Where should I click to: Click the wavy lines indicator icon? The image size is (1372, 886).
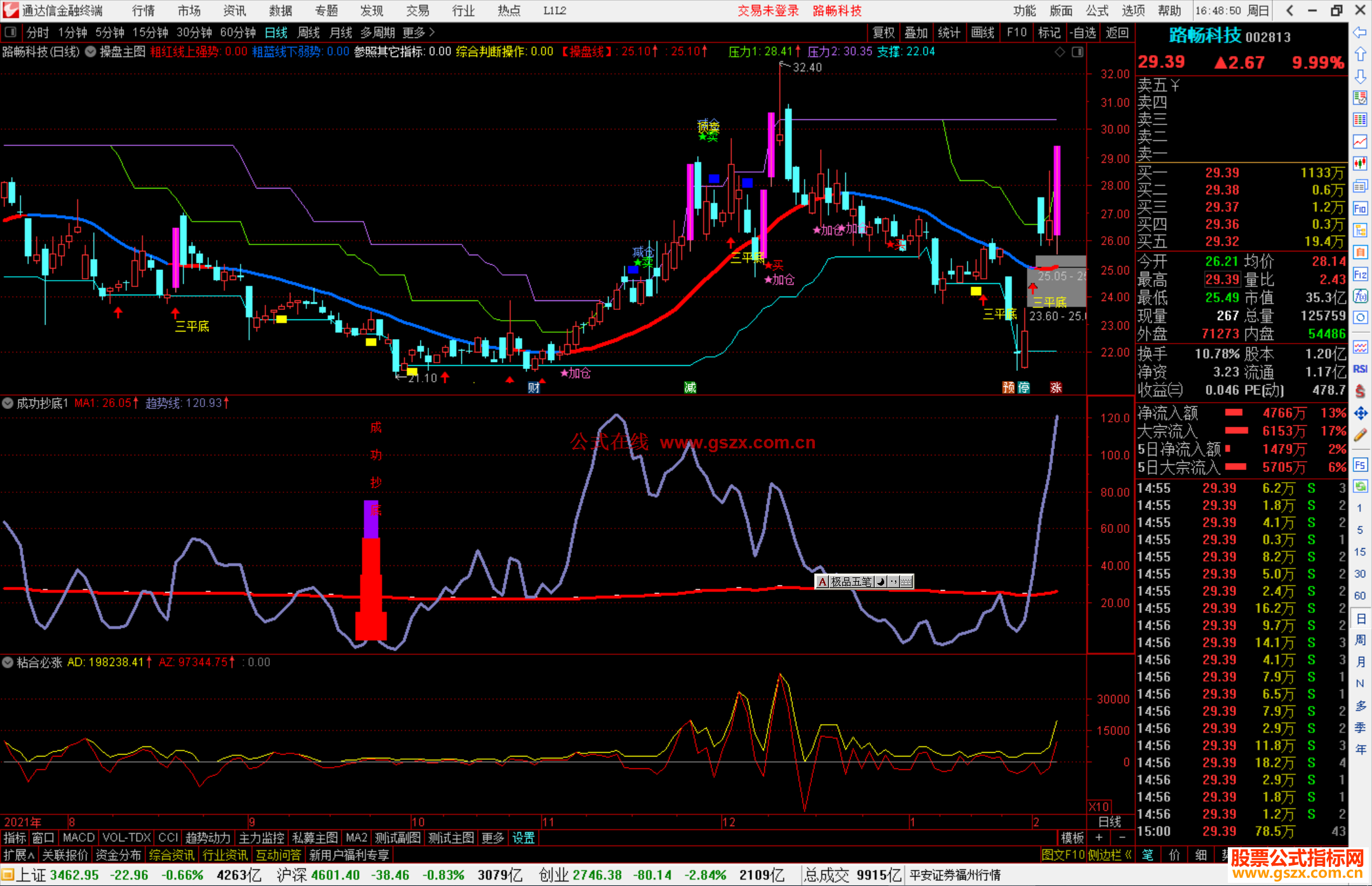pos(1360,347)
